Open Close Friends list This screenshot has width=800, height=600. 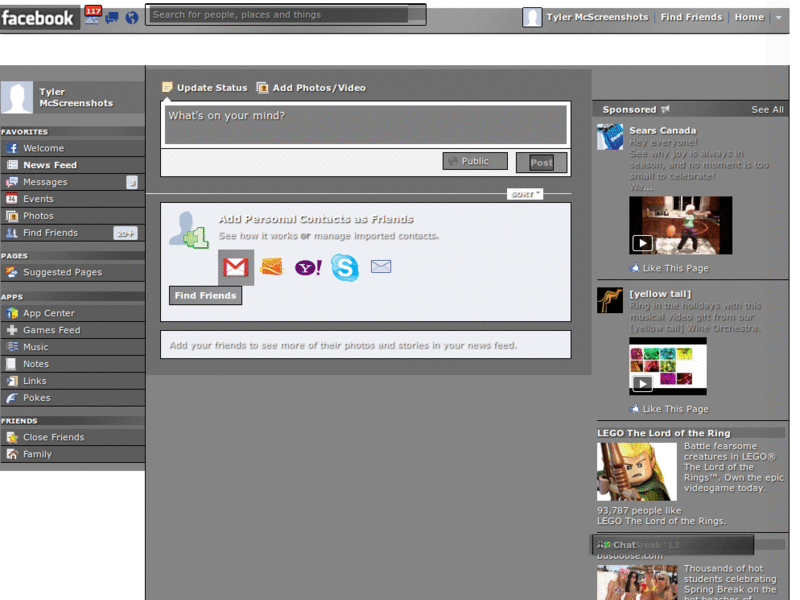(73, 437)
